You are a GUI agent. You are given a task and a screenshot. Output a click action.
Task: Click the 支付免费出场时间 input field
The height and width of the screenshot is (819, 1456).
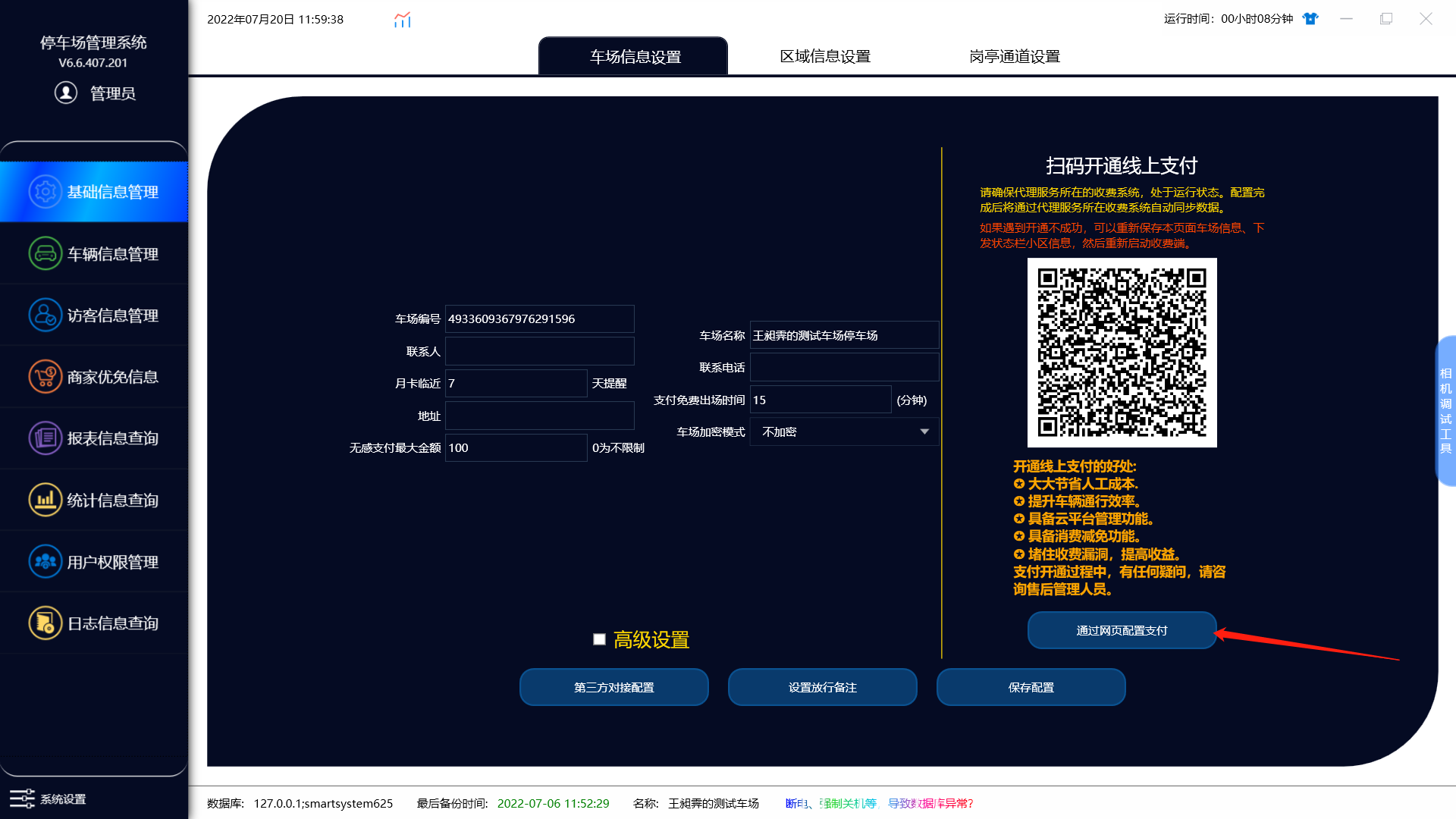click(820, 400)
